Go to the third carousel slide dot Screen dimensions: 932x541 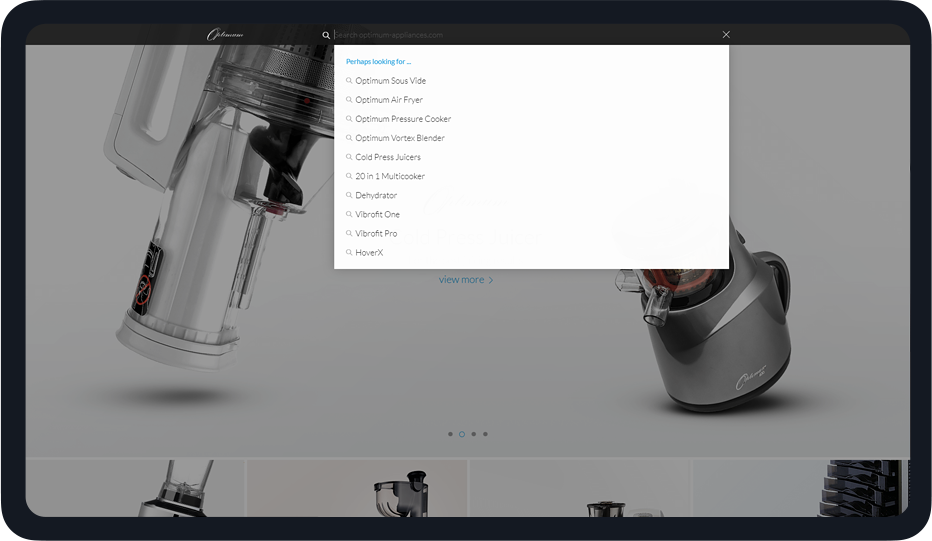474,434
